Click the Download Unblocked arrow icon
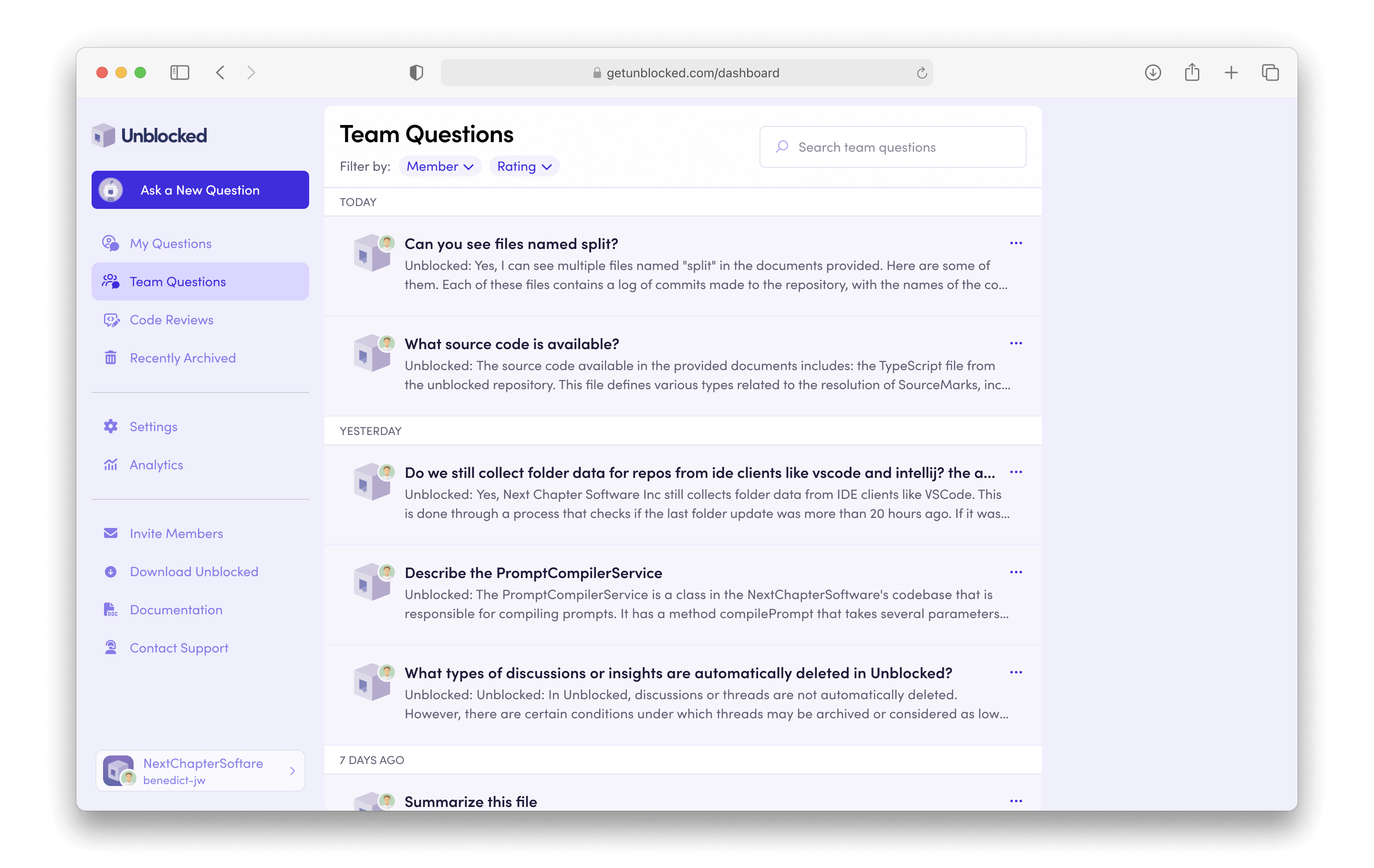The height and width of the screenshot is (868, 1374). [111, 571]
